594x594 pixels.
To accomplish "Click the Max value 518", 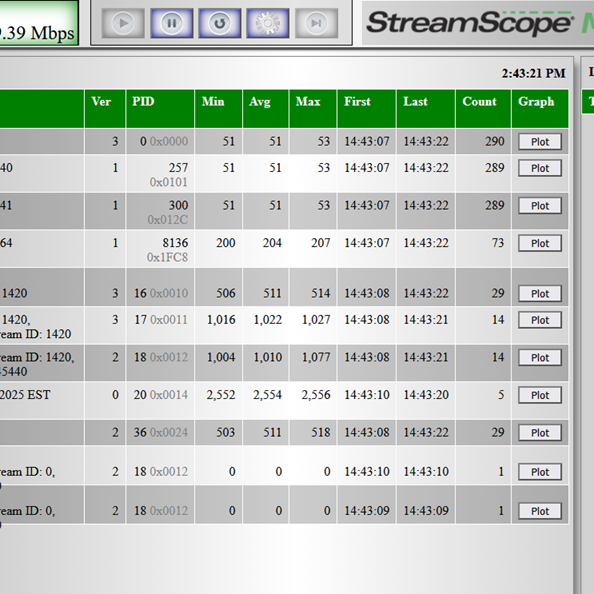I will tap(320, 432).
